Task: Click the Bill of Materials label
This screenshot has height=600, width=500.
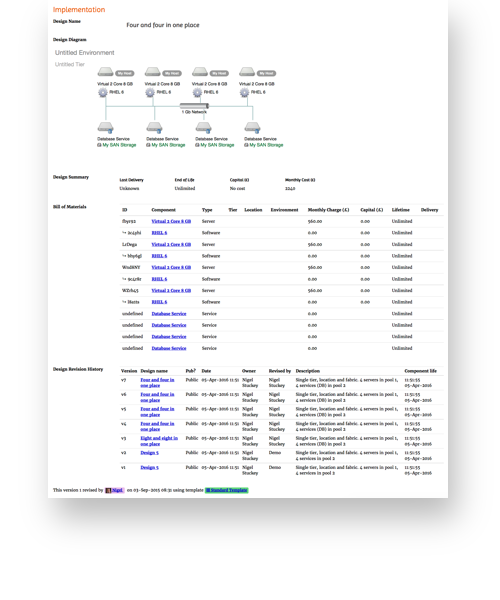Action: tap(70, 207)
